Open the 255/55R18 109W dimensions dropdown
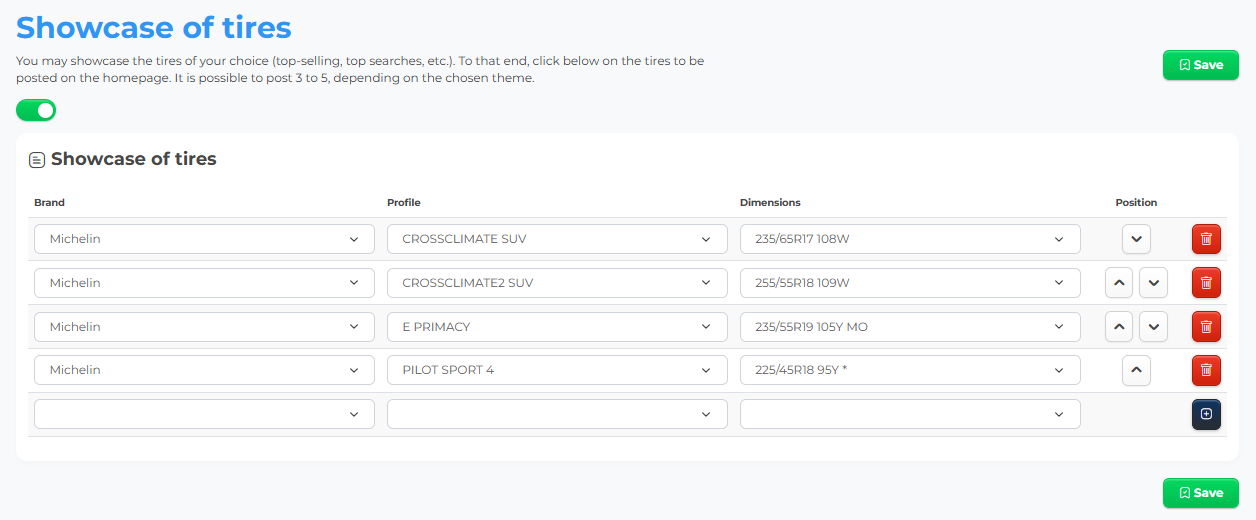 pos(910,283)
